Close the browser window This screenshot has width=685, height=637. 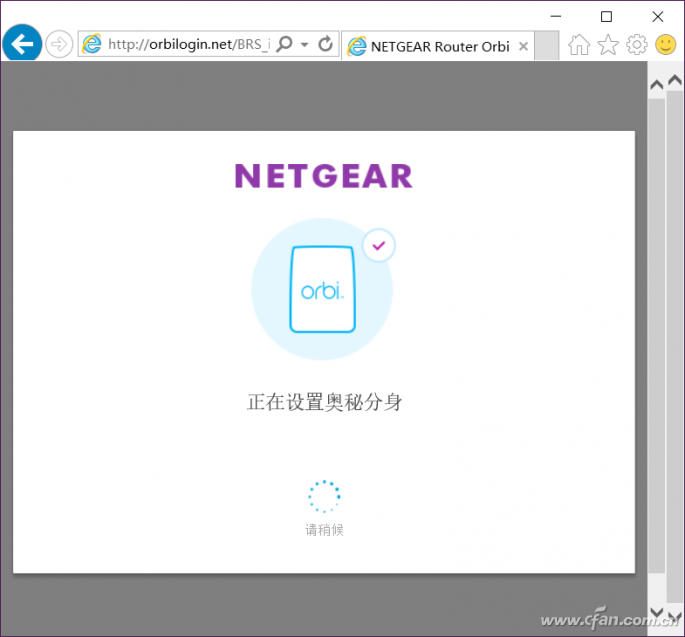[657, 17]
